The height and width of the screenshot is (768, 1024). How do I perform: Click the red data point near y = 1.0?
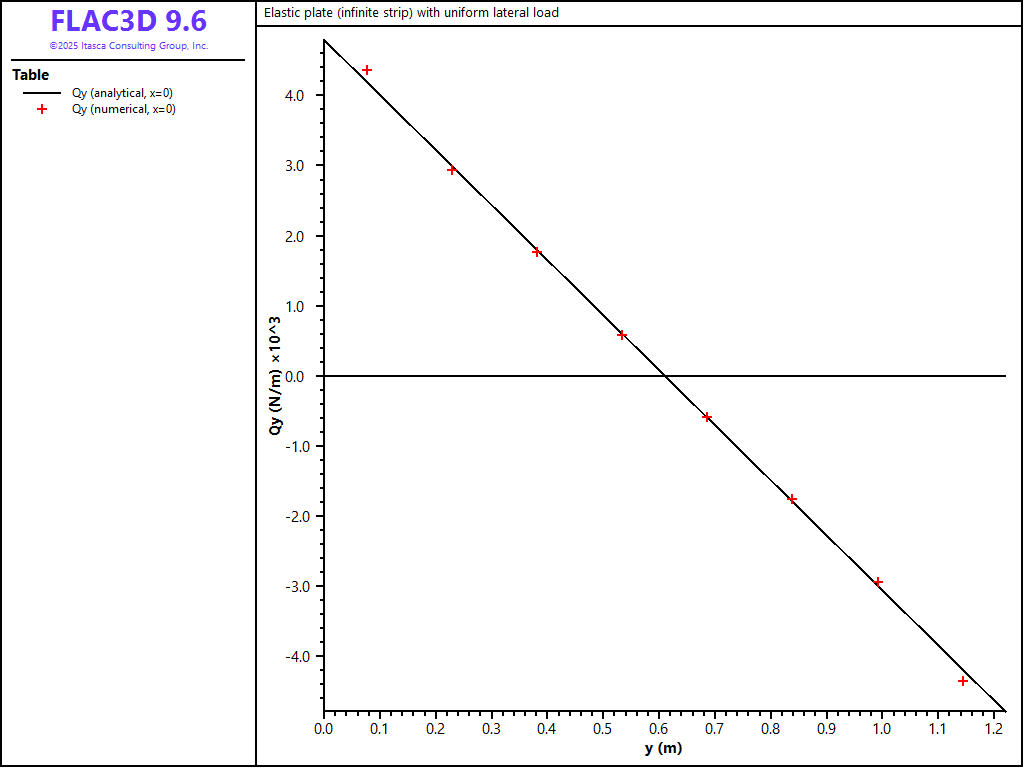click(x=878, y=582)
